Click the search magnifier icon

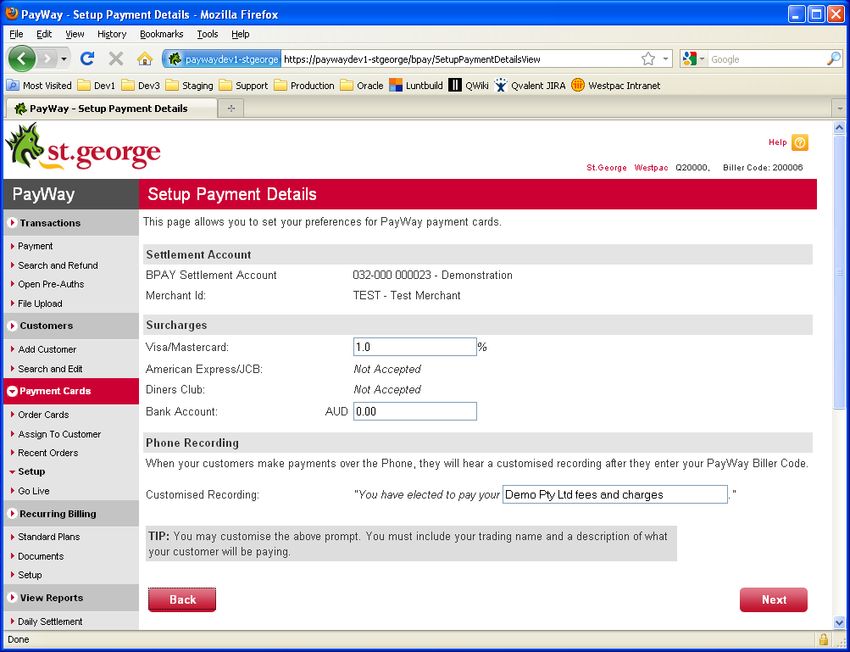834,59
